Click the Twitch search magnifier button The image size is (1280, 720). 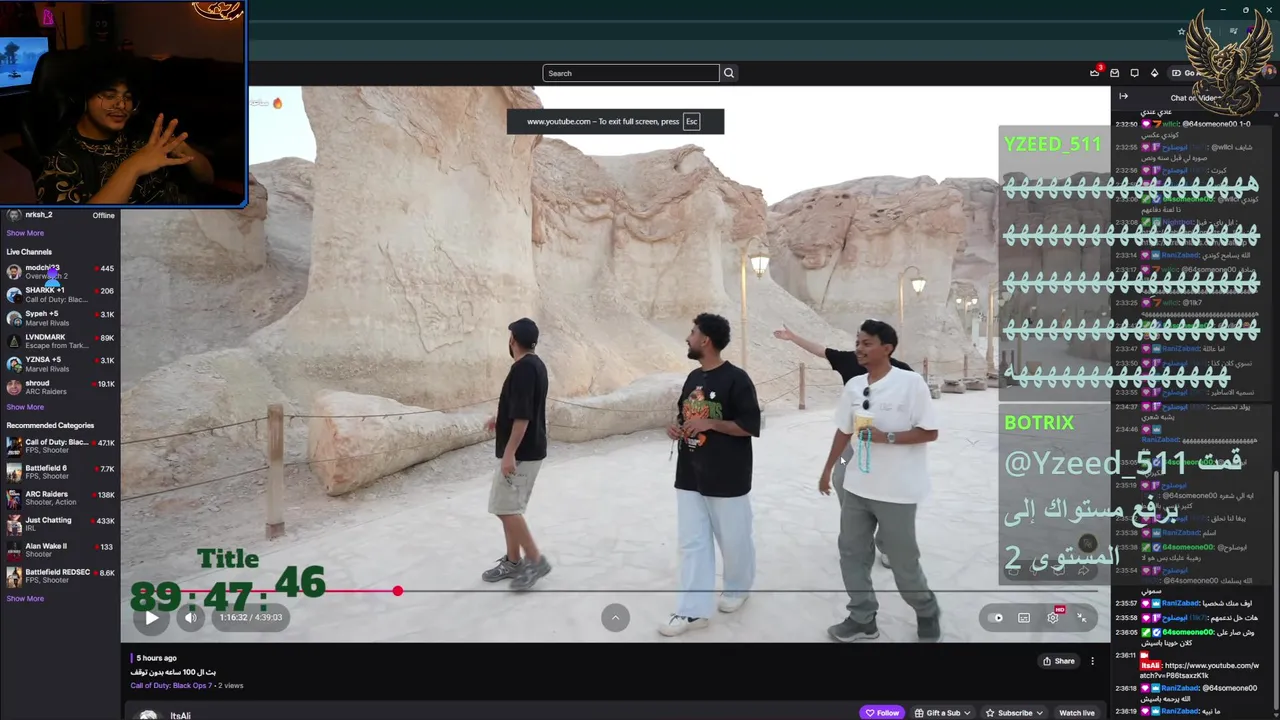point(729,73)
